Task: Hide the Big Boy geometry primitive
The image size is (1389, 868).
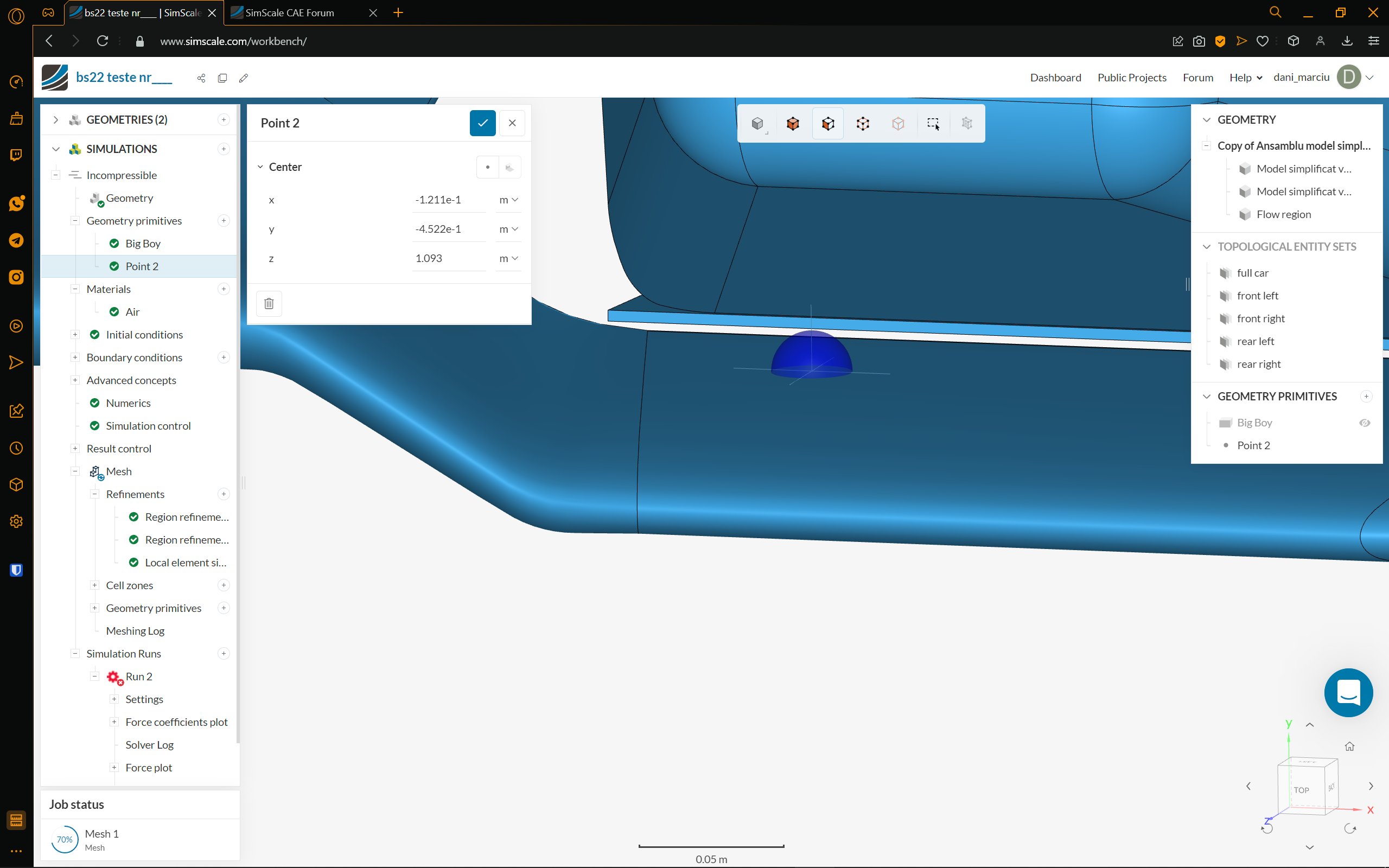Action: [x=1365, y=423]
